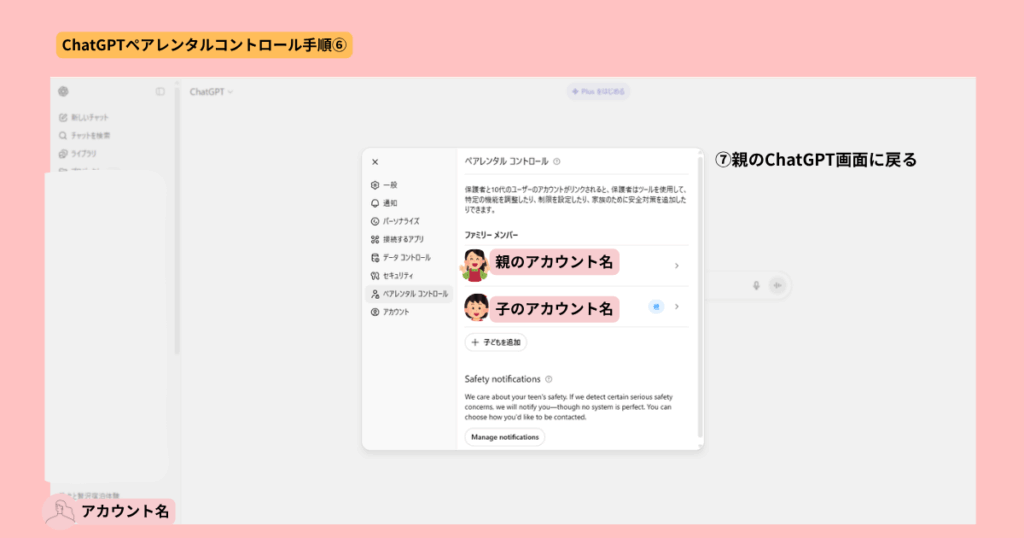Click the ChatGPT logo icon in sidebar
The width and height of the screenshot is (1024, 538).
63,91
